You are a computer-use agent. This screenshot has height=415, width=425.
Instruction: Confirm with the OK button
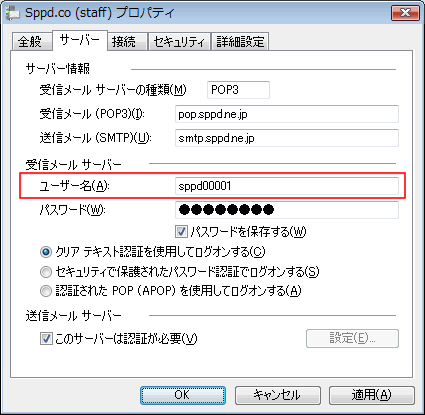183,395
